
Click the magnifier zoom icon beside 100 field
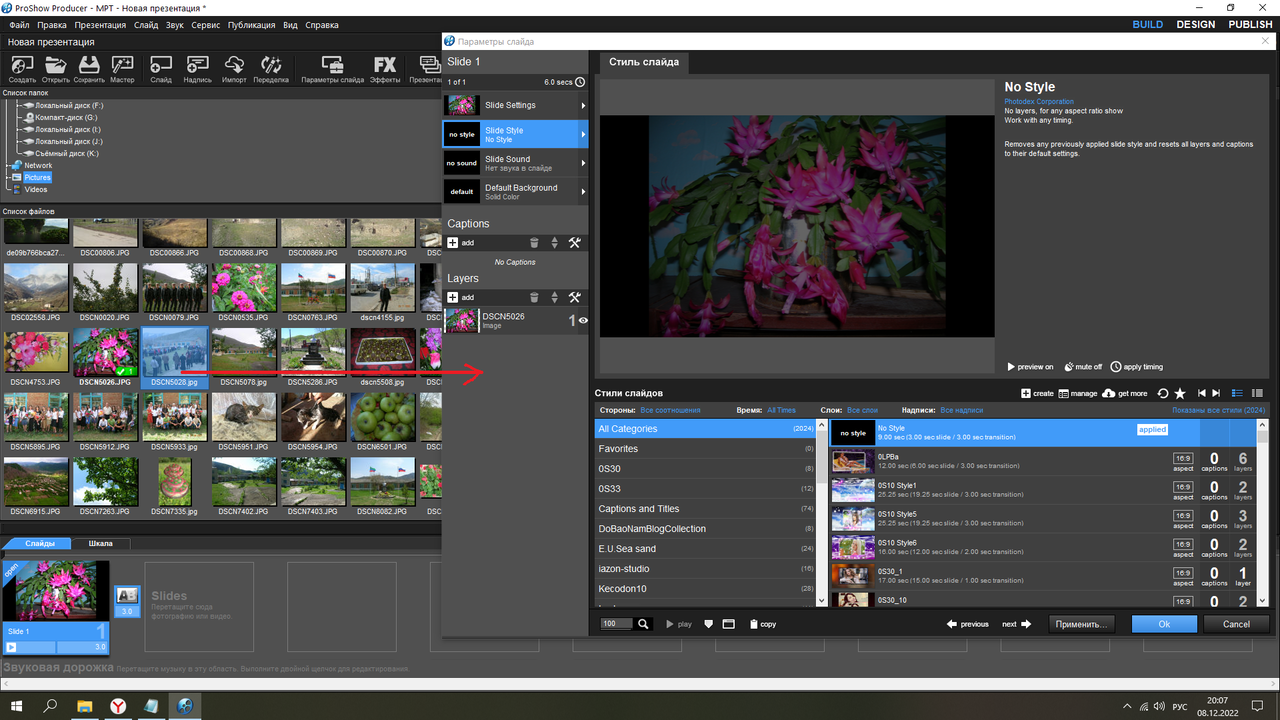(x=644, y=624)
